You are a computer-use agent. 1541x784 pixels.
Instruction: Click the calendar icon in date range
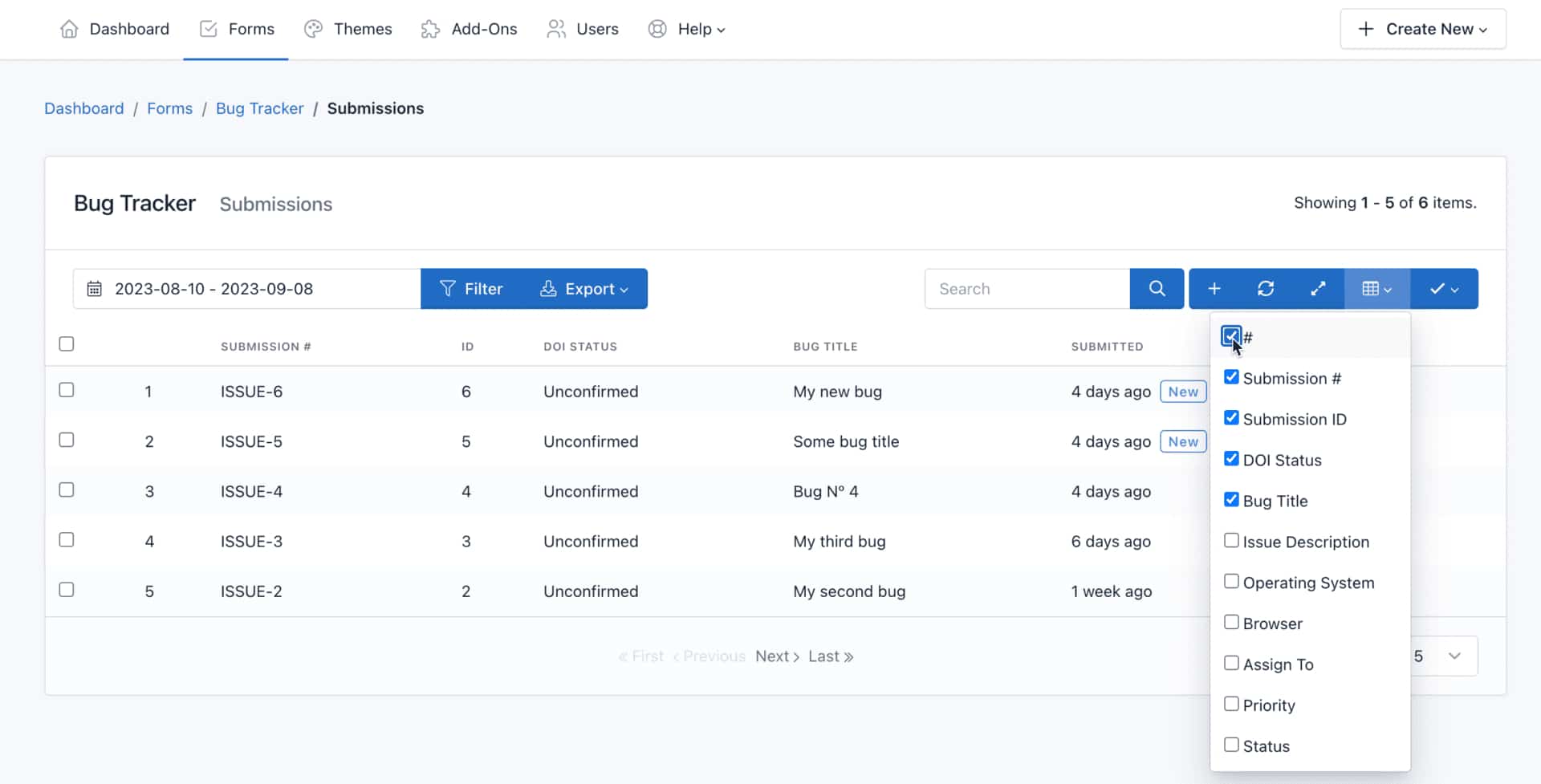click(x=95, y=289)
